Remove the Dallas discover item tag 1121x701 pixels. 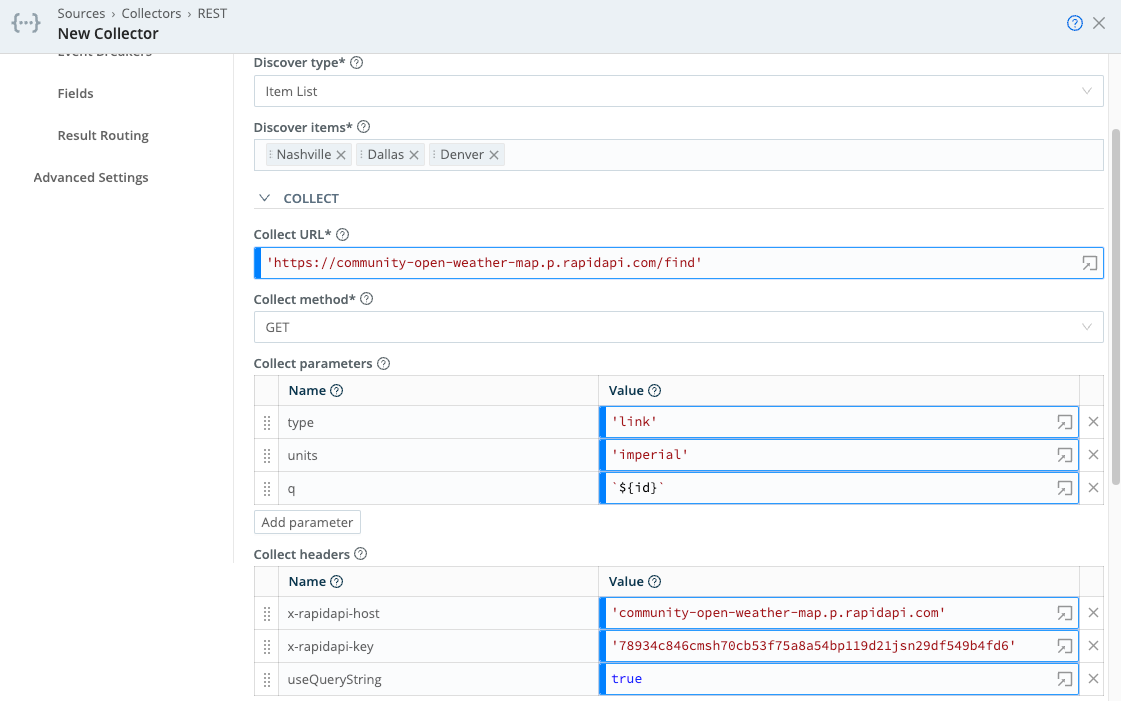click(414, 155)
